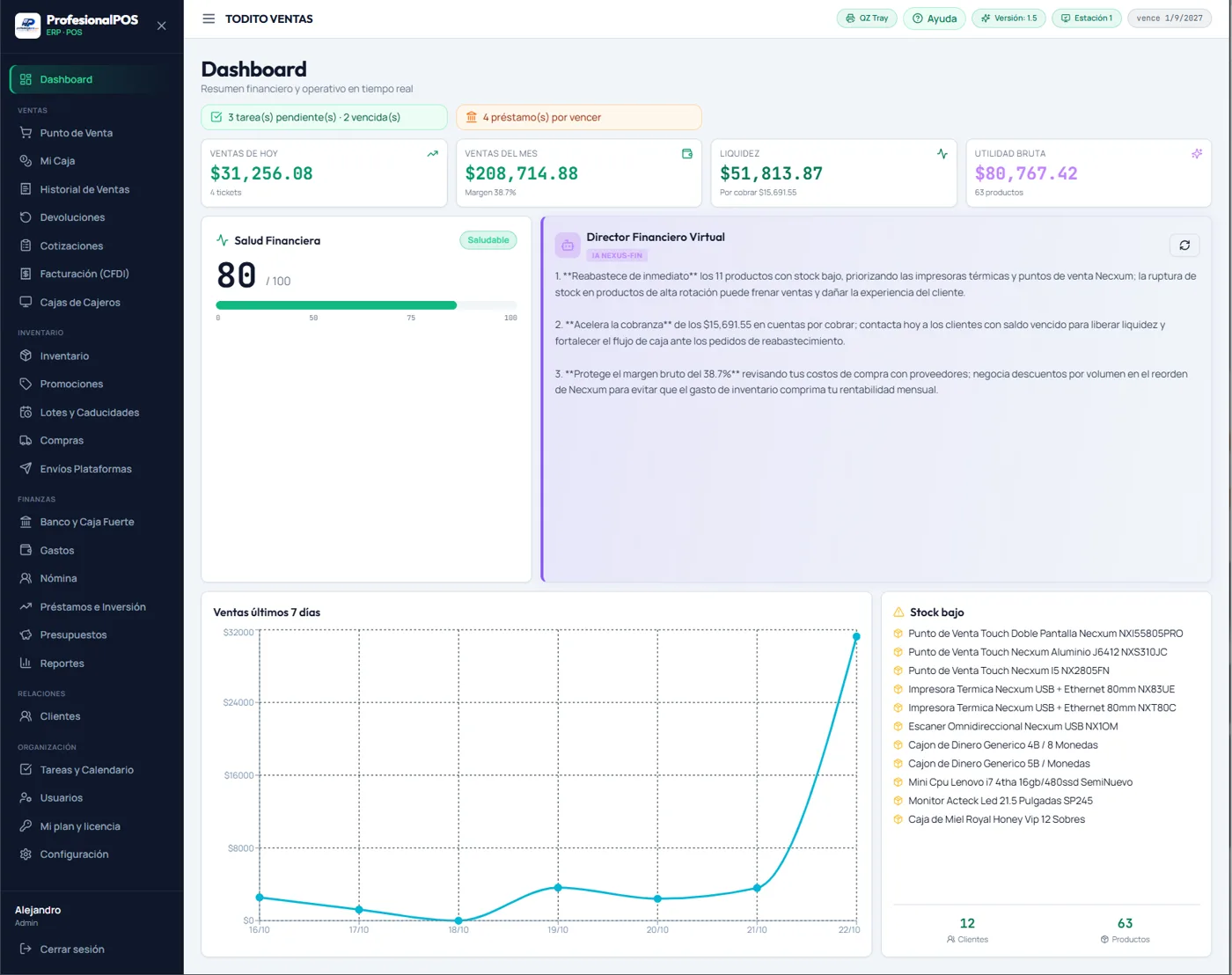The width and height of the screenshot is (1232, 975).
Task: Open Envíos Plataformas
Action: [92, 469]
